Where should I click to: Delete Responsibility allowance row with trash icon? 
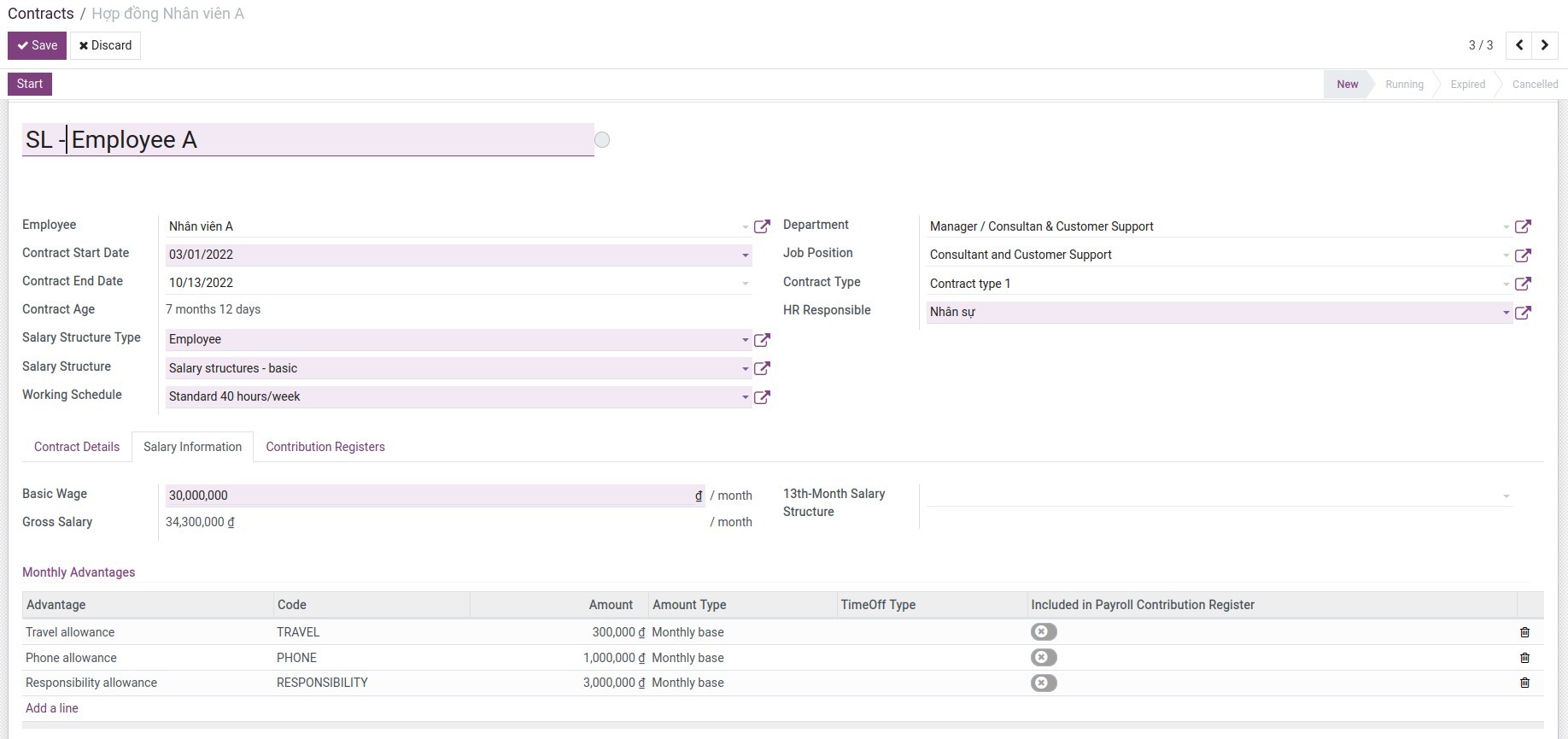tap(1524, 683)
